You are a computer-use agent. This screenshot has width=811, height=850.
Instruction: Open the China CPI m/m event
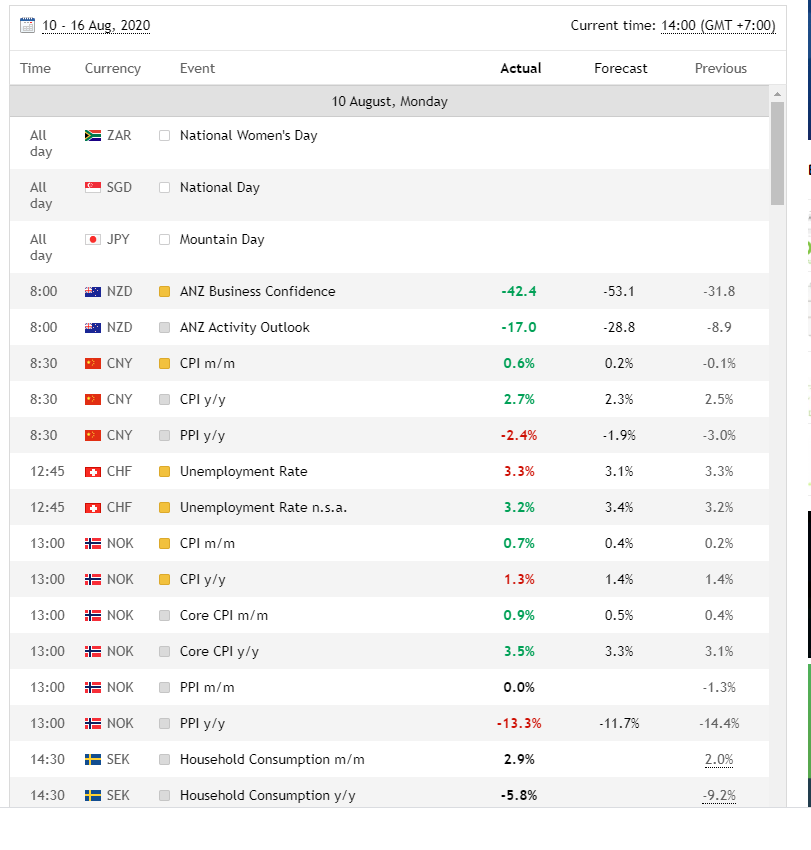tap(207, 363)
